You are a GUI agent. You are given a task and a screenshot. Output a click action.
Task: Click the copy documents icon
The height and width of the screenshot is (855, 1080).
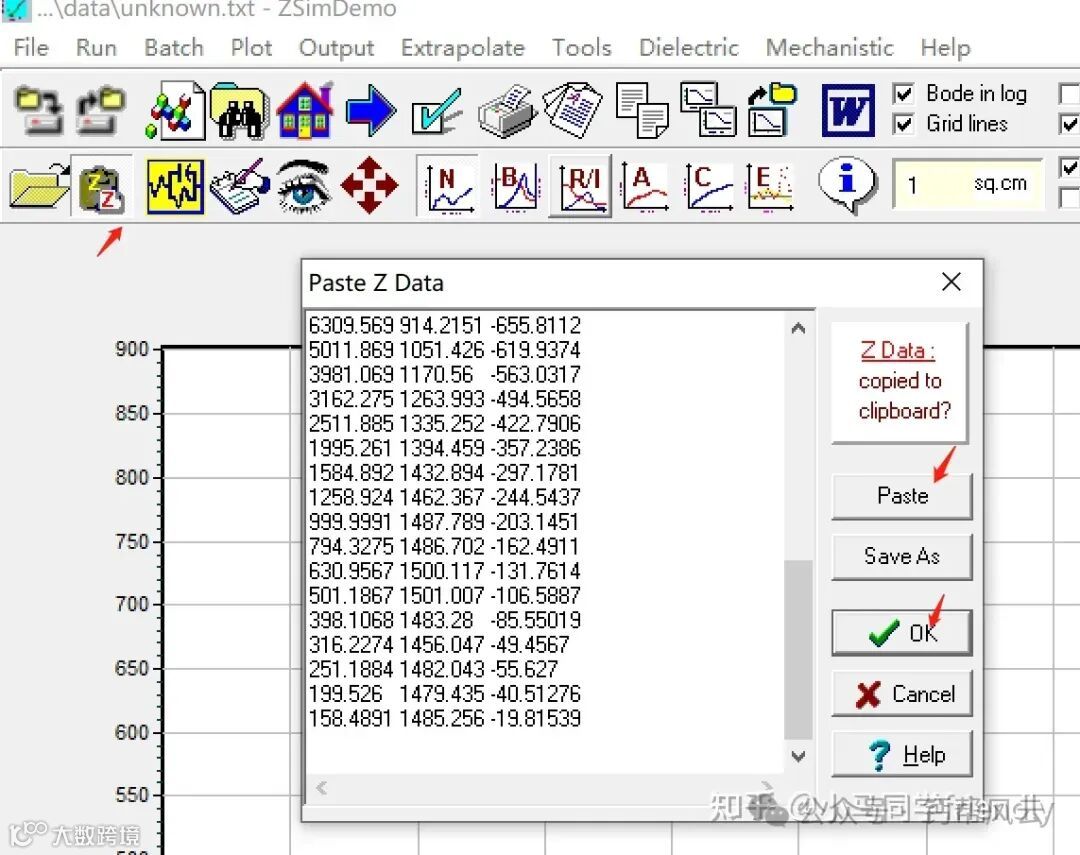[642, 111]
